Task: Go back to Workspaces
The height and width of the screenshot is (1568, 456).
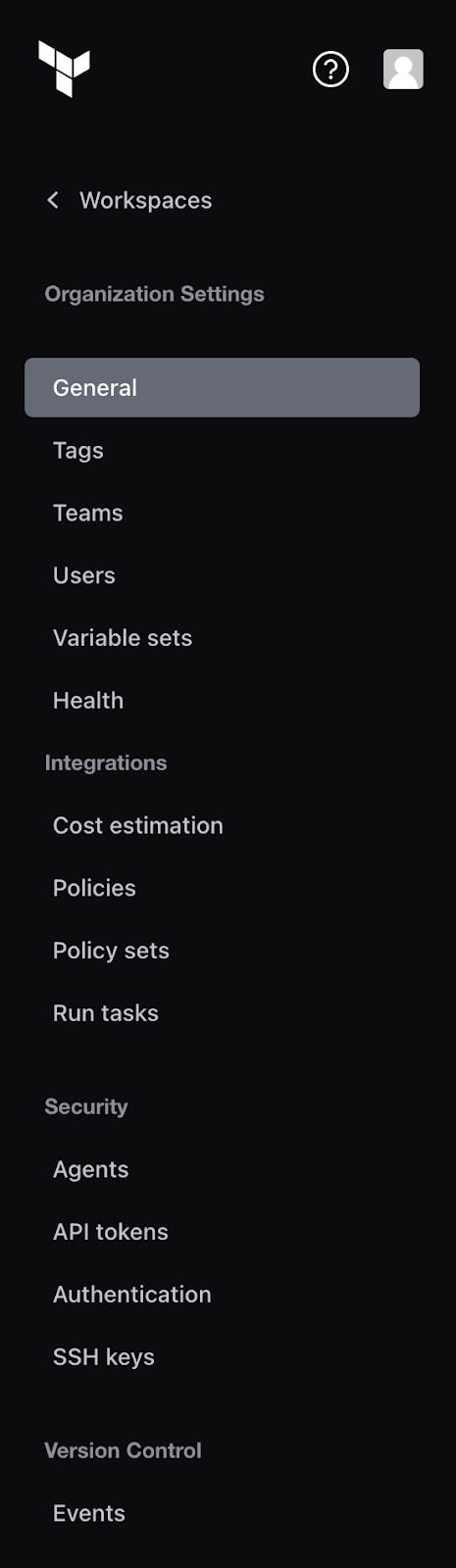Action: [145, 200]
